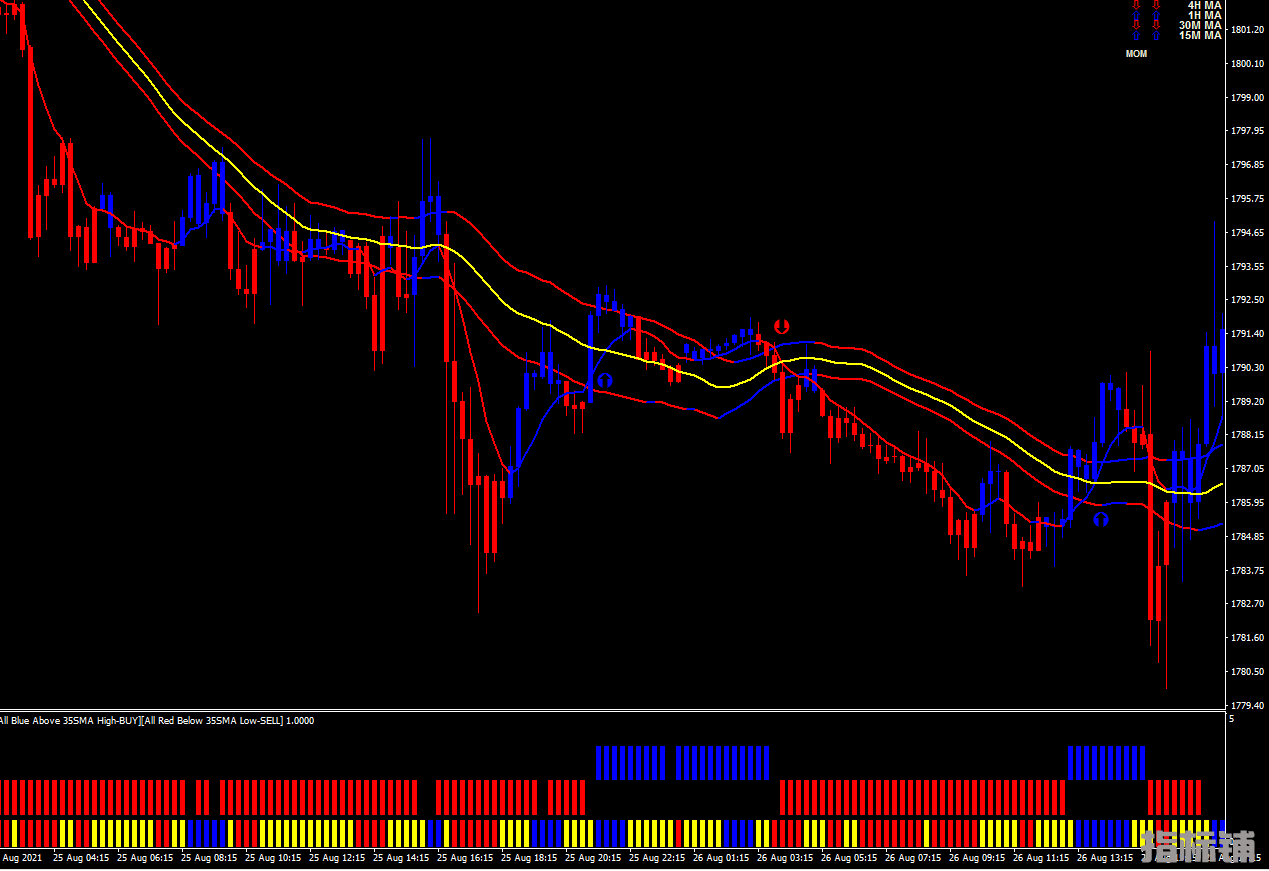
Task: Select the blue buy signal near 25 Aug 20:15
Action: [604, 380]
